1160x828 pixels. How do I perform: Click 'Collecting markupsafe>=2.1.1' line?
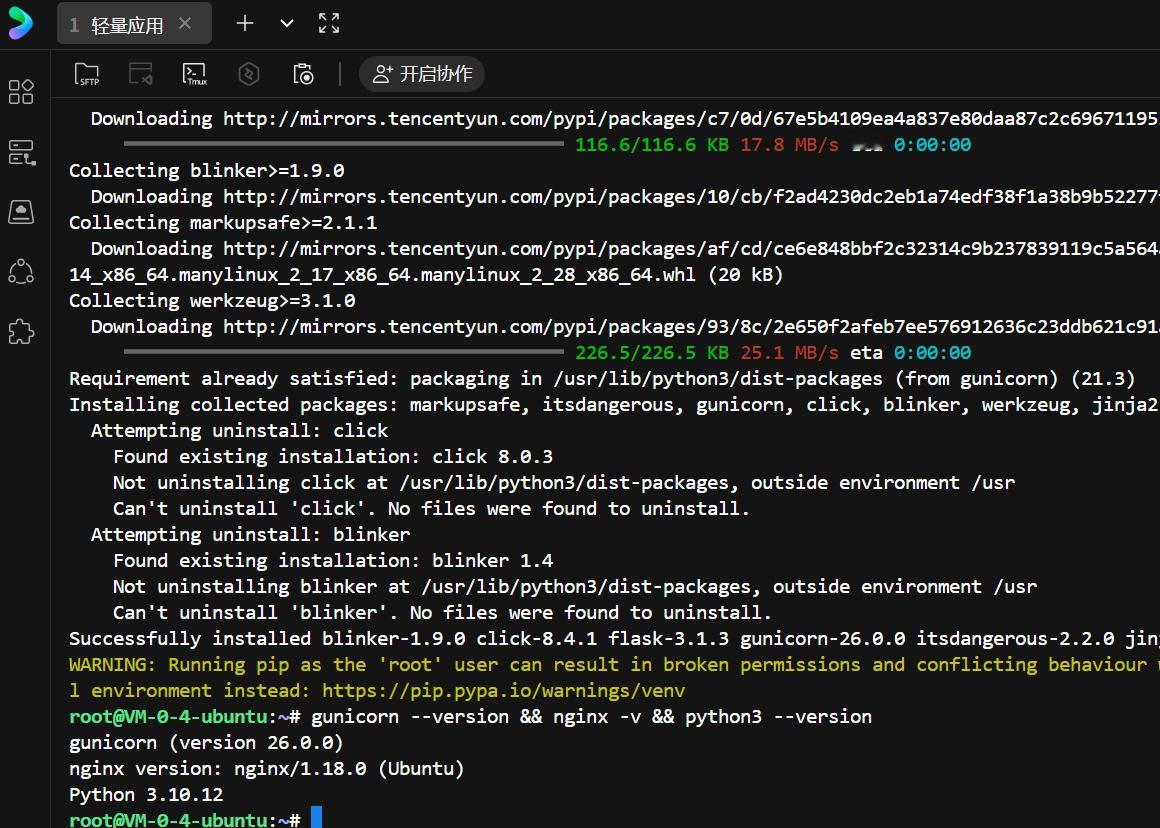tap(223, 223)
